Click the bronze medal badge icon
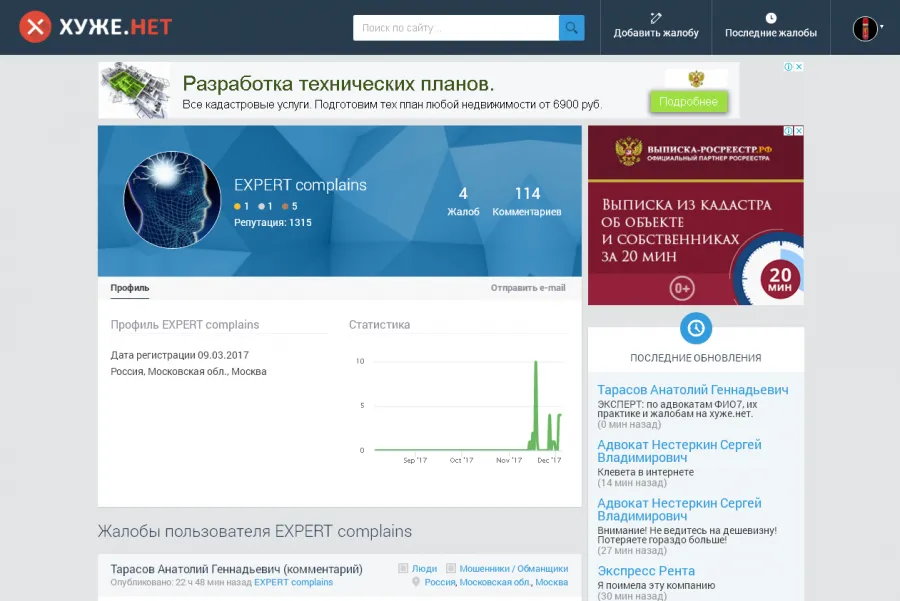 pos(285,206)
